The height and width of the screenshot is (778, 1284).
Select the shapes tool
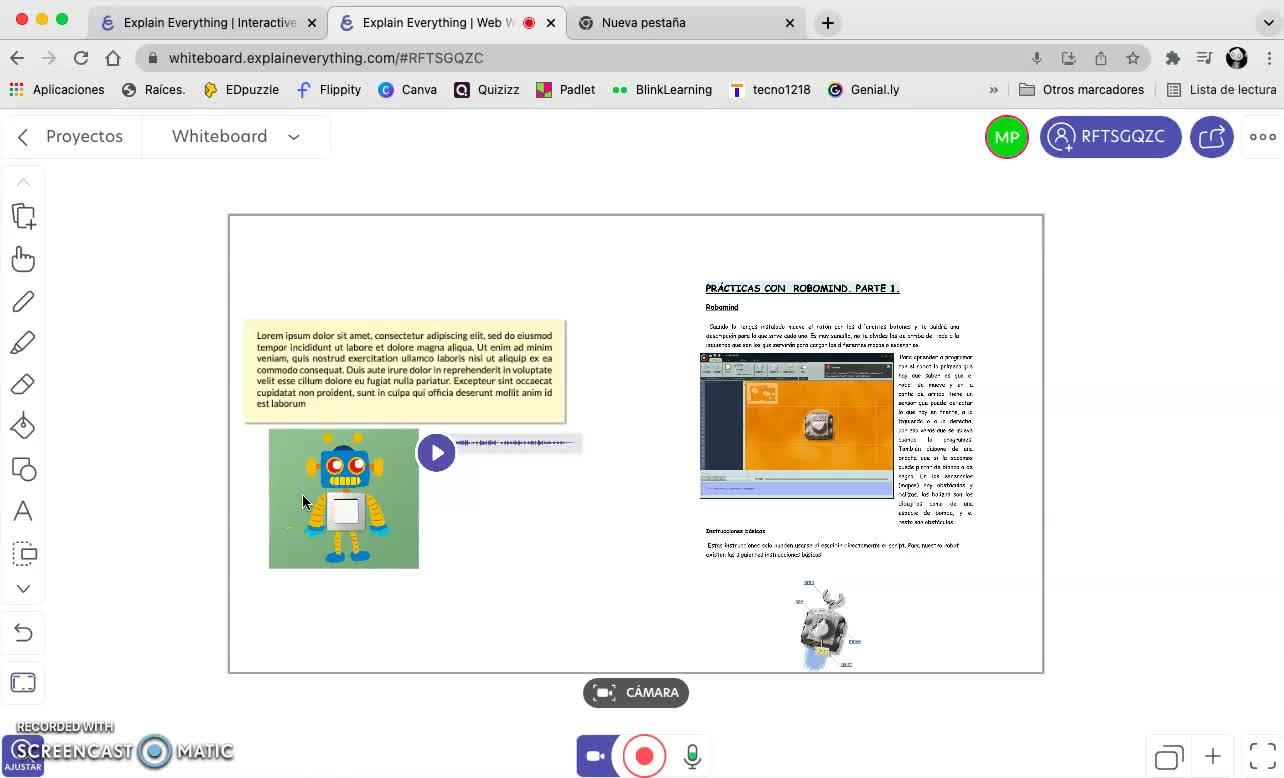(23, 469)
